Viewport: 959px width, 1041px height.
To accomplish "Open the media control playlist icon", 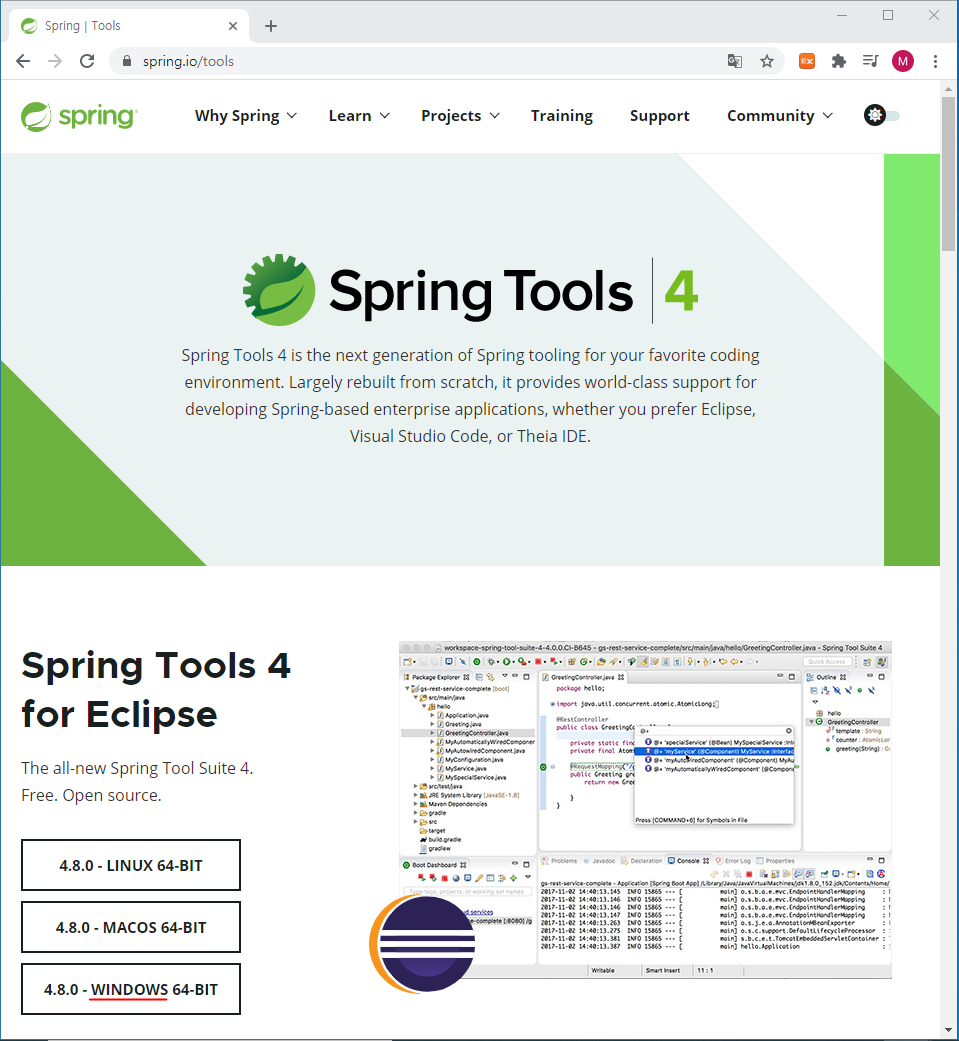I will click(871, 61).
